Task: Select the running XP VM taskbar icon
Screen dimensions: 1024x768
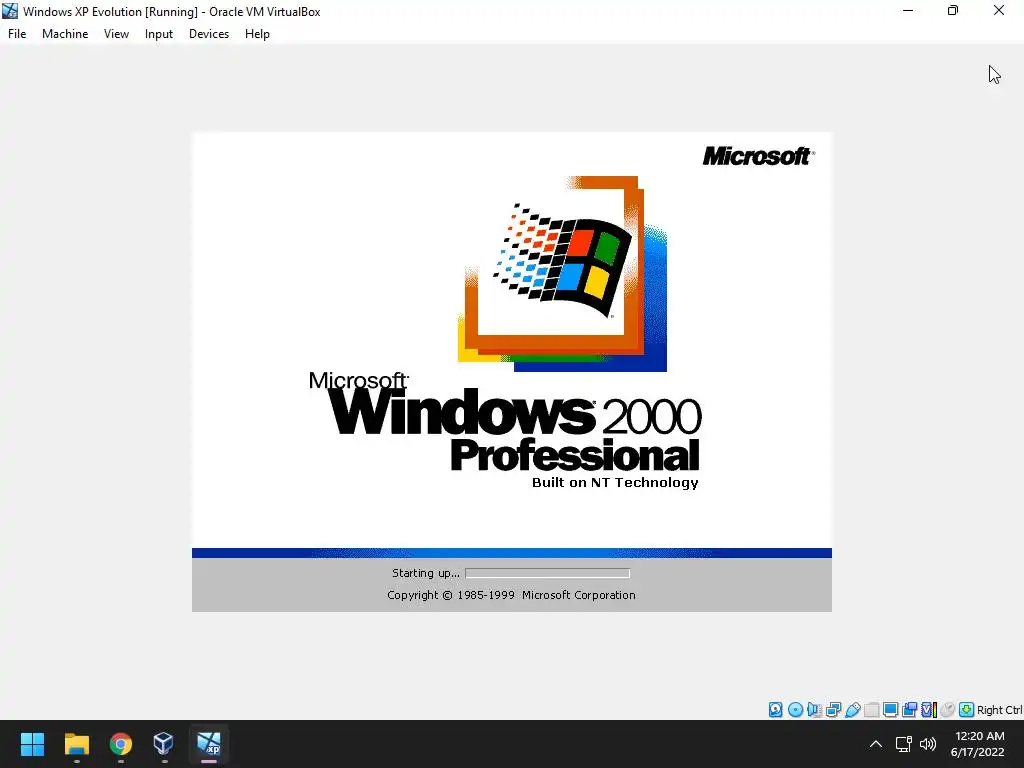Action: pos(209,744)
